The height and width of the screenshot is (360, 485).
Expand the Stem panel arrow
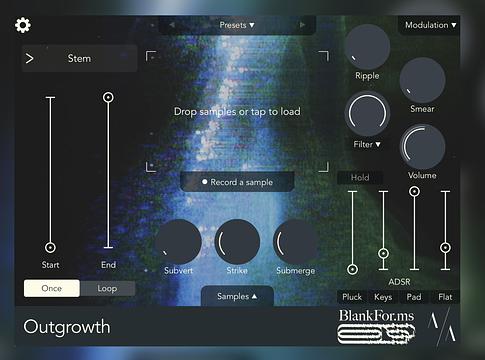click(x=30, y=59)
